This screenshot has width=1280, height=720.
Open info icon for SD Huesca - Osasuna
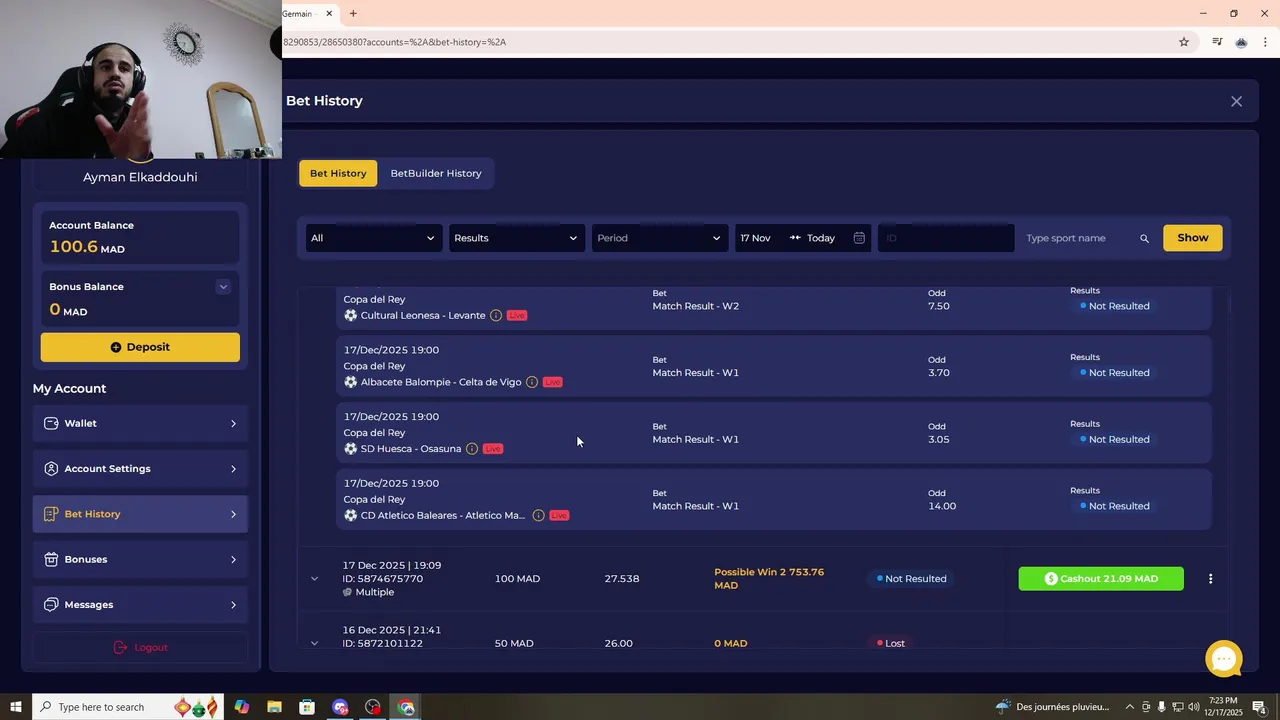472,449
